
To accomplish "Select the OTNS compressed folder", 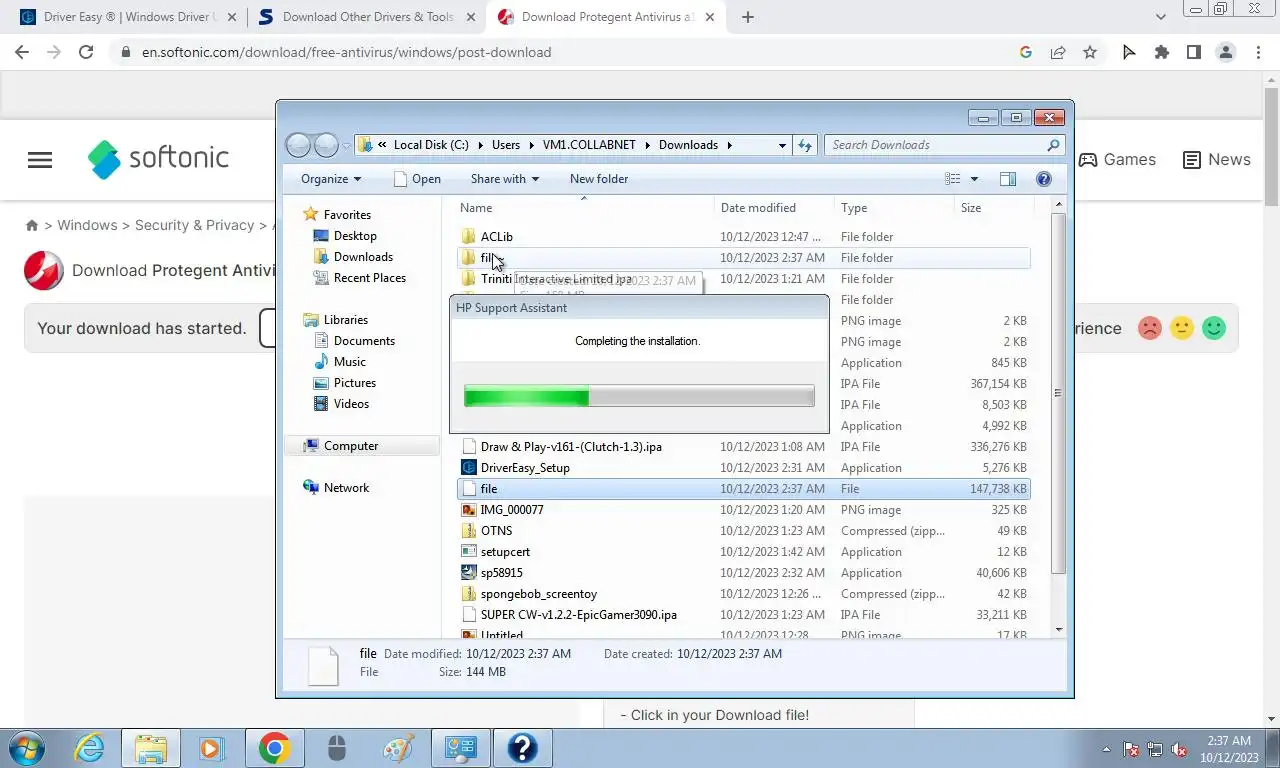I will pos(743,531).
